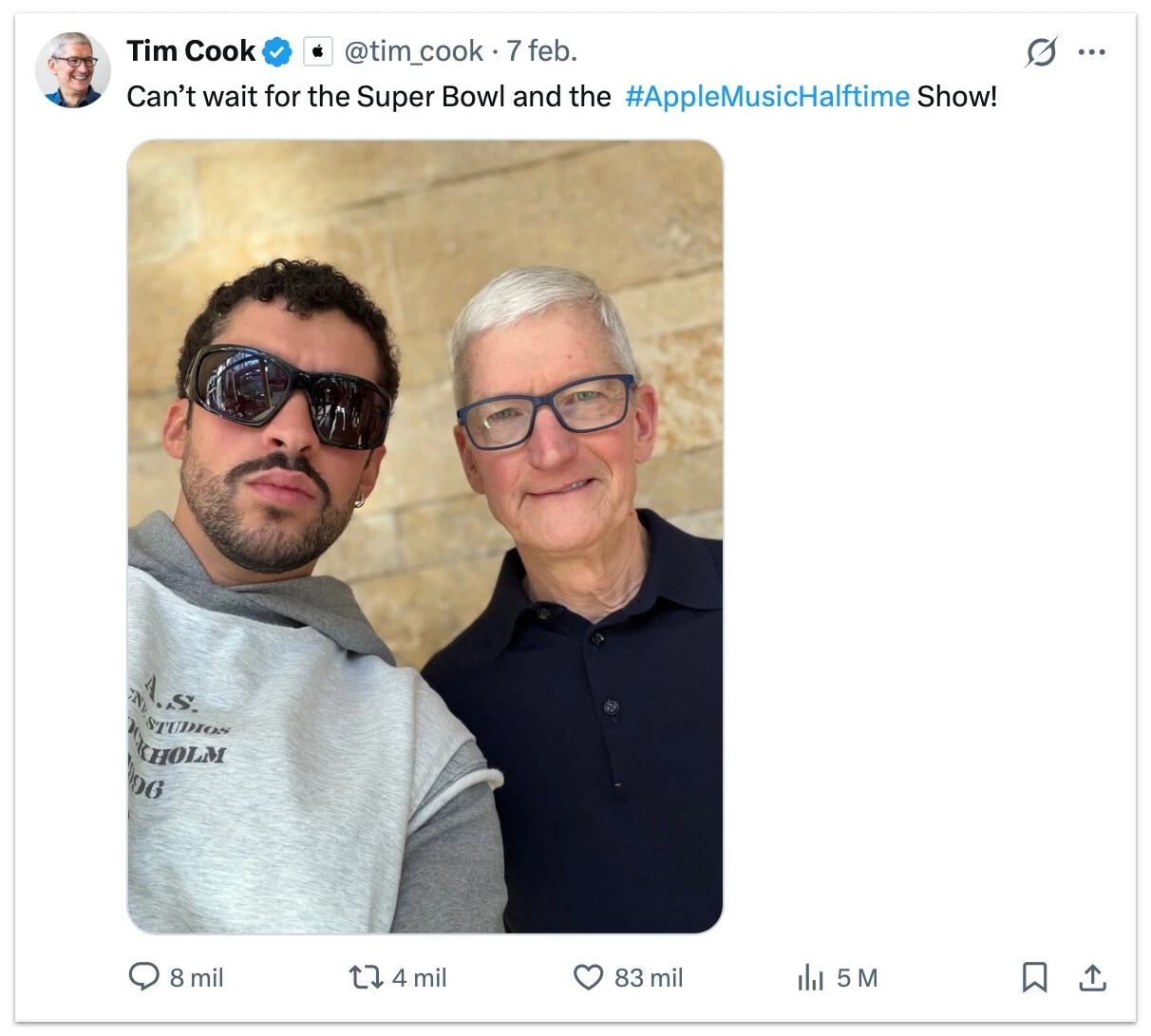Click the Apple affiliation badge
1151x1036 pixels.
[318, 51]
